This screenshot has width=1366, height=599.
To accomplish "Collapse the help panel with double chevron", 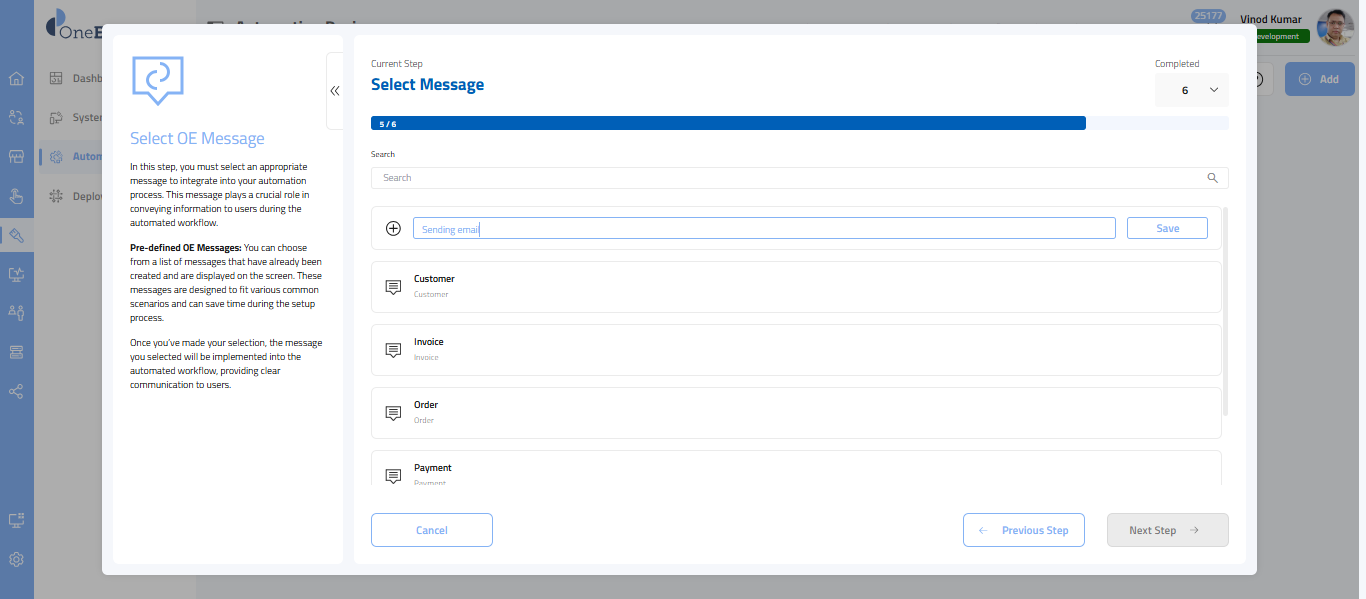I will 335,91.
